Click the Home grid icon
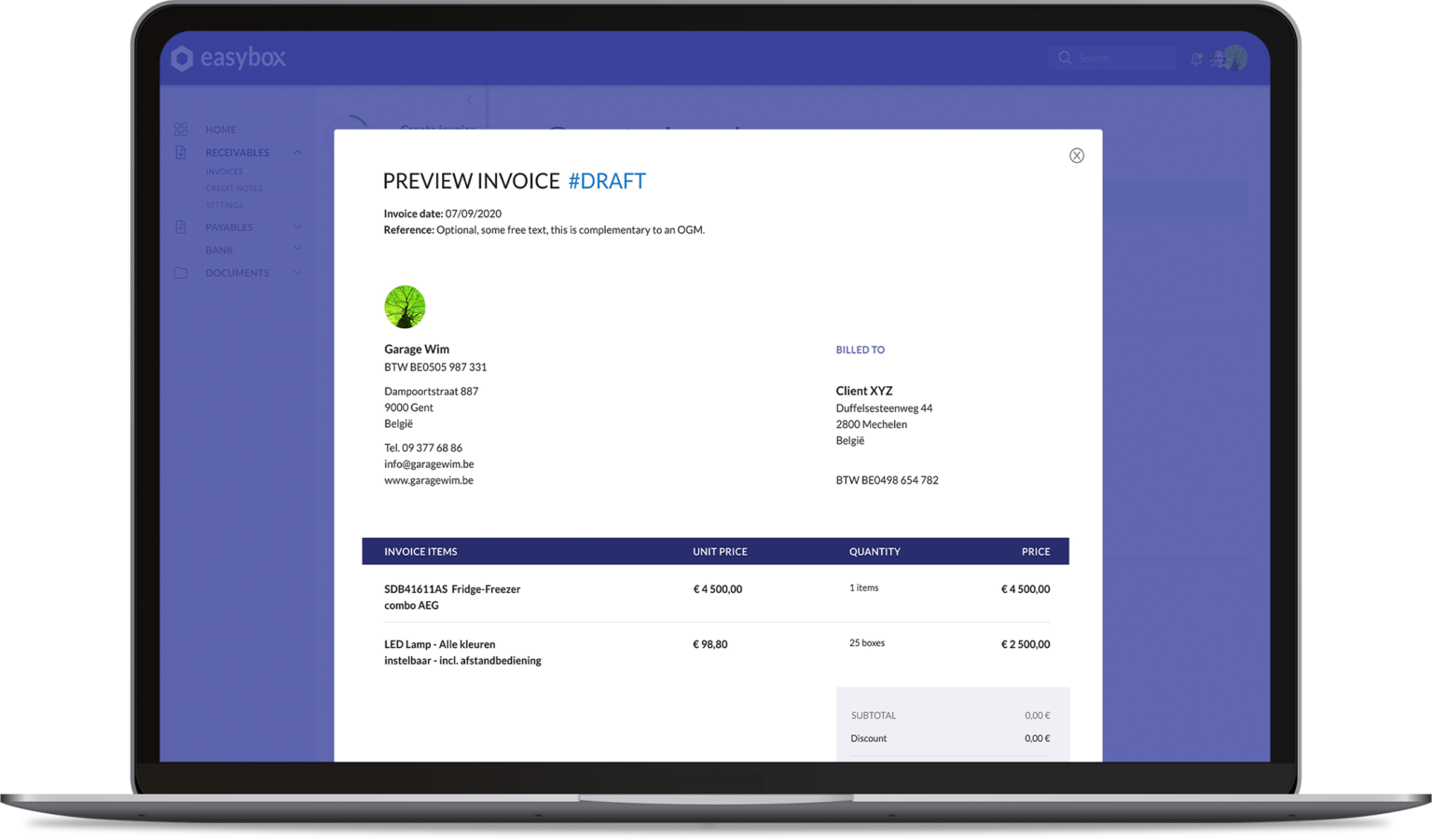This screenshot has width=1432, height=840. [x=181, y=130]
